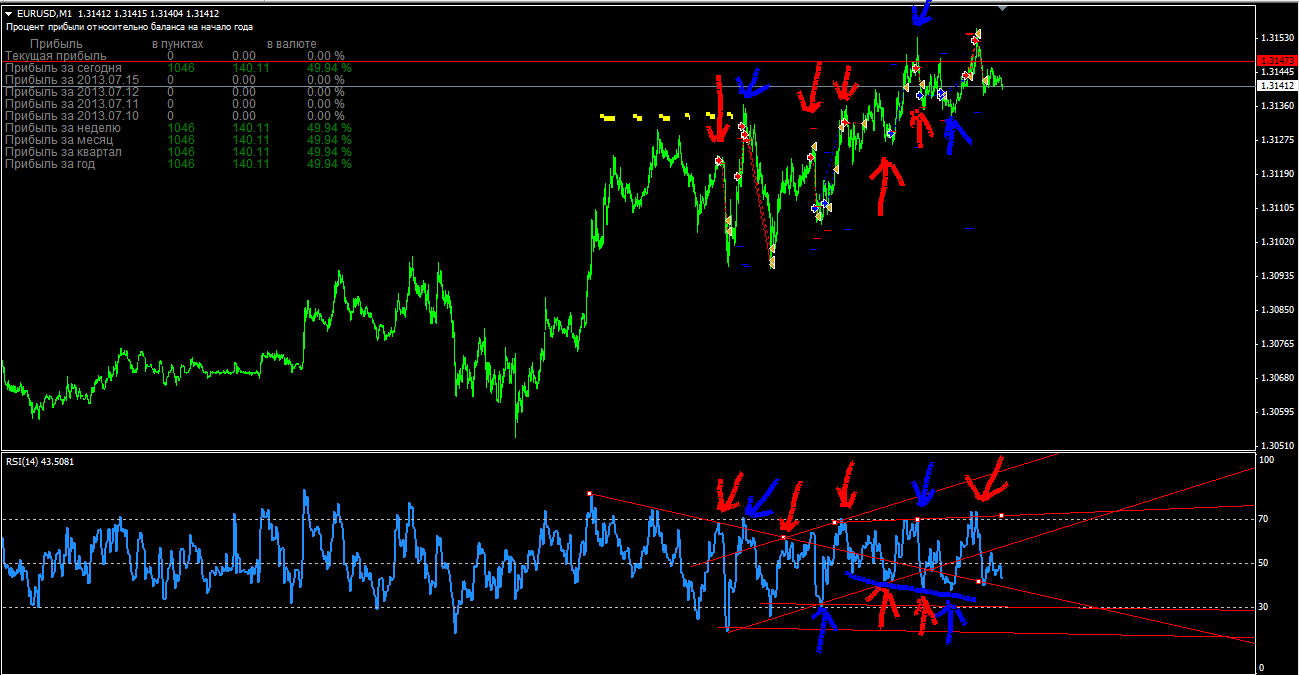Click the 'Текущая прибыль' row label

(56, 56)
